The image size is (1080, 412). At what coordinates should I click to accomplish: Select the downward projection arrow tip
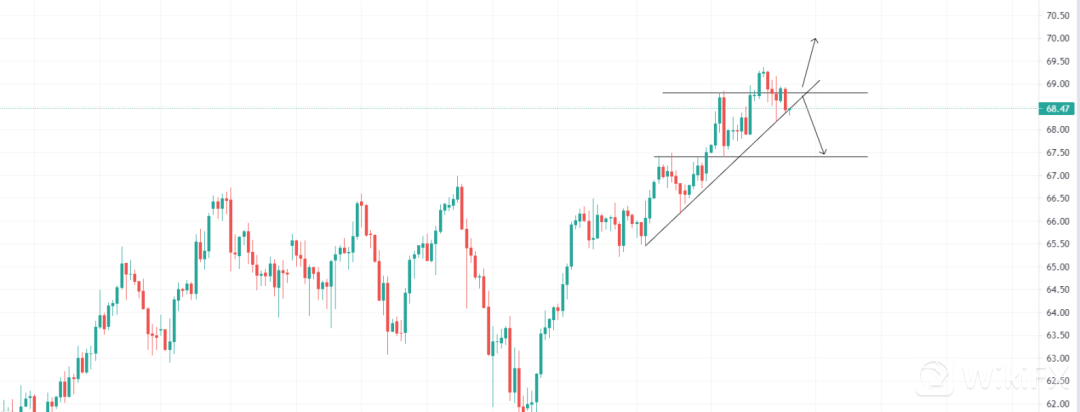825,153
